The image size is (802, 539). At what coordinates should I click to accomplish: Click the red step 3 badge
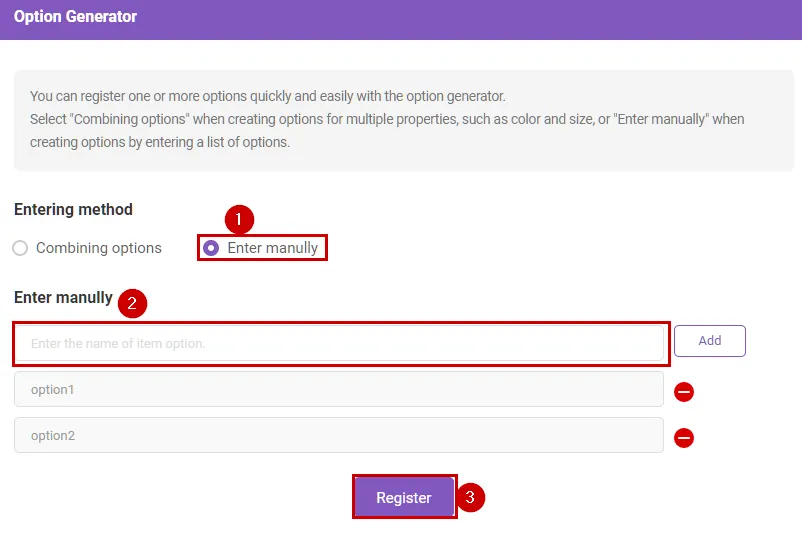coord(472,497)
